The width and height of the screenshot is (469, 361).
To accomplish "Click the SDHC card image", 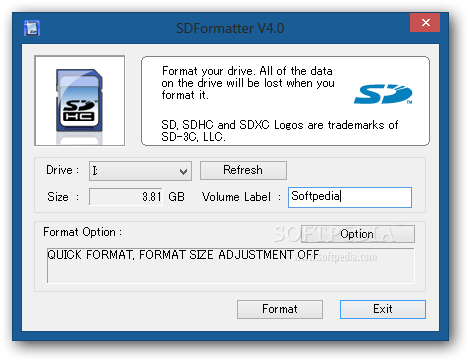I will 80,101.
